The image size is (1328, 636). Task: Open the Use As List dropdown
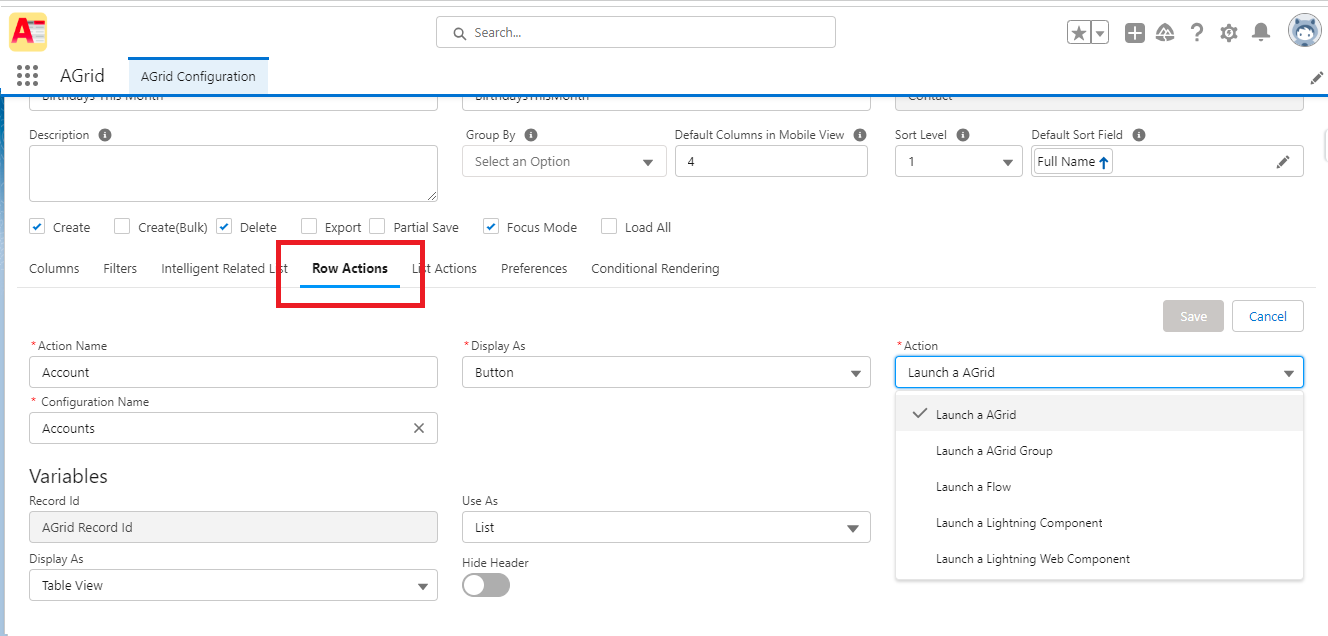pyautogui.click(x=666, y=527)
